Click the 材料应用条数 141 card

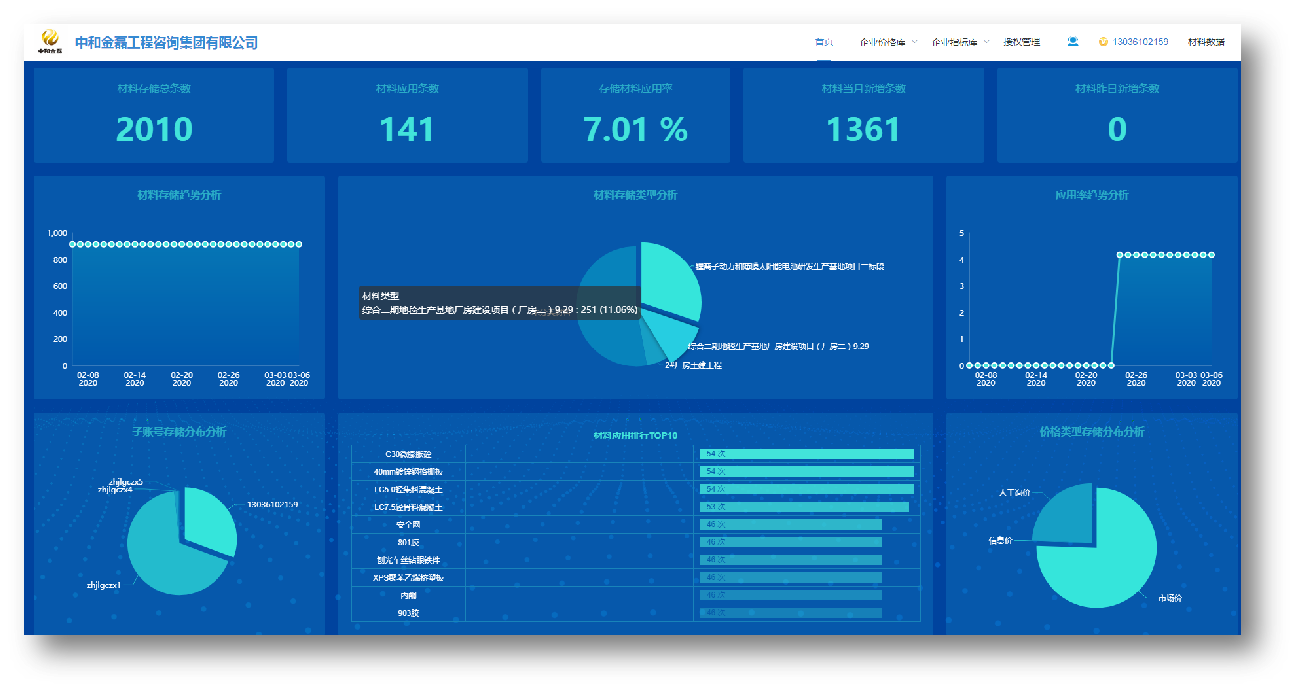(x=407, y=115)
